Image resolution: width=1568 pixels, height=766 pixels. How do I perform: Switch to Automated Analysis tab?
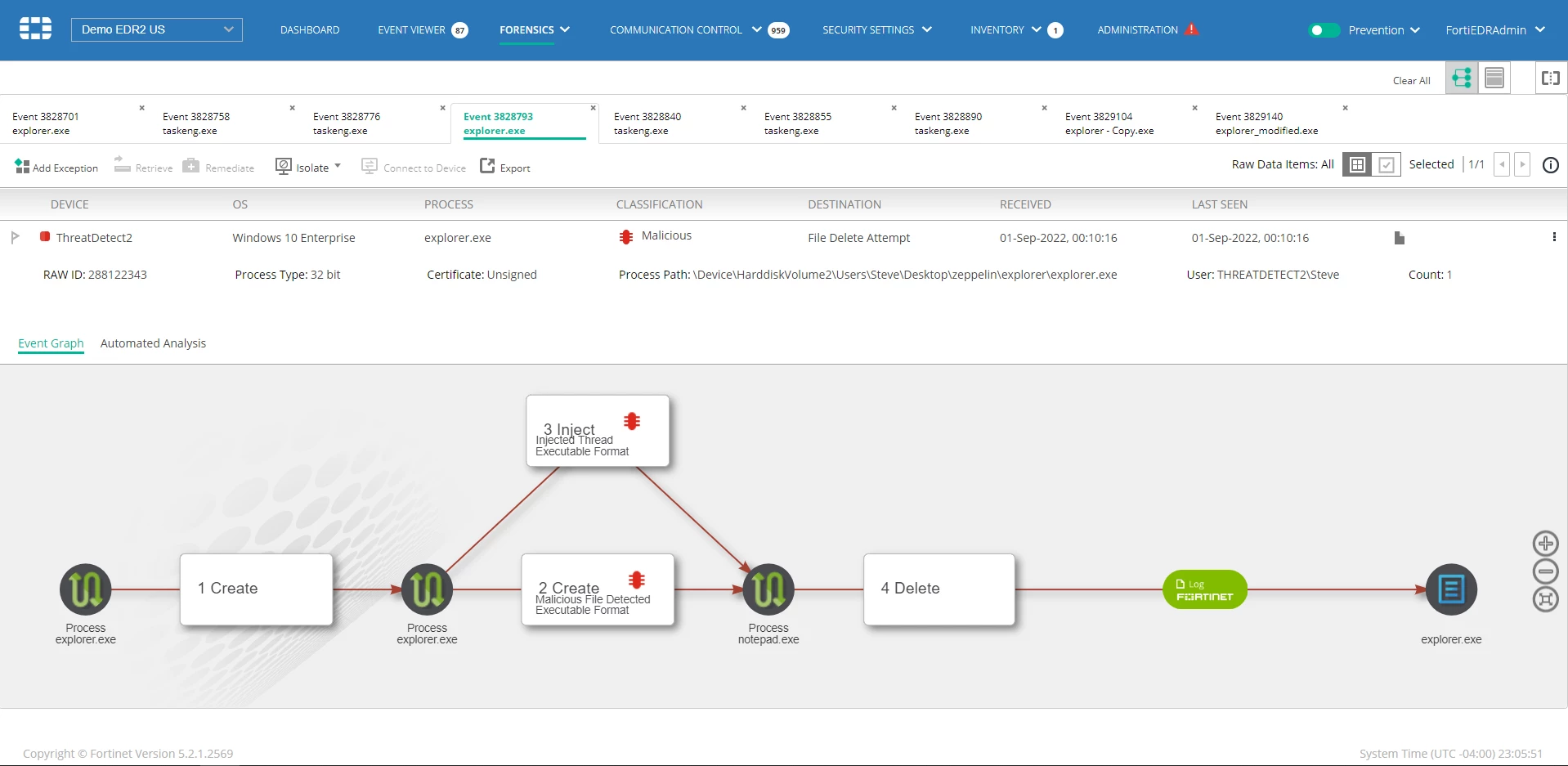(x=153, y=343)
